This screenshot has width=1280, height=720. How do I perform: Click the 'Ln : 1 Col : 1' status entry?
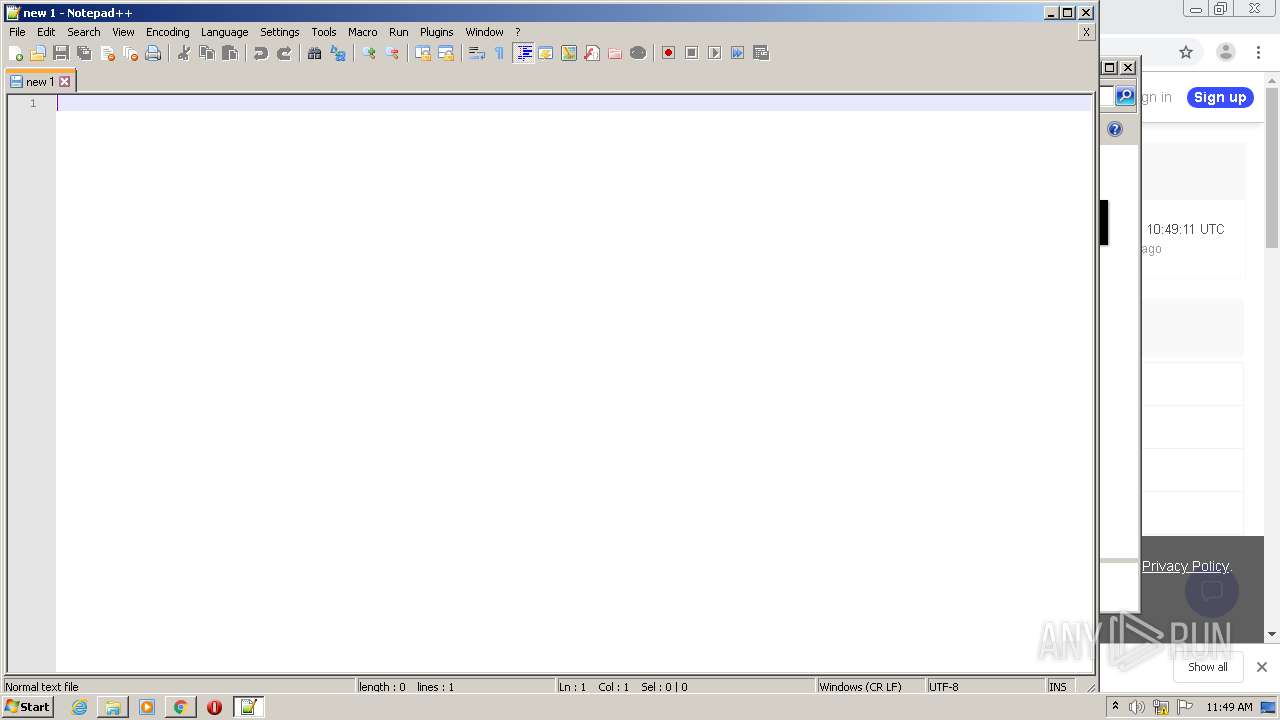coord(685,687)
